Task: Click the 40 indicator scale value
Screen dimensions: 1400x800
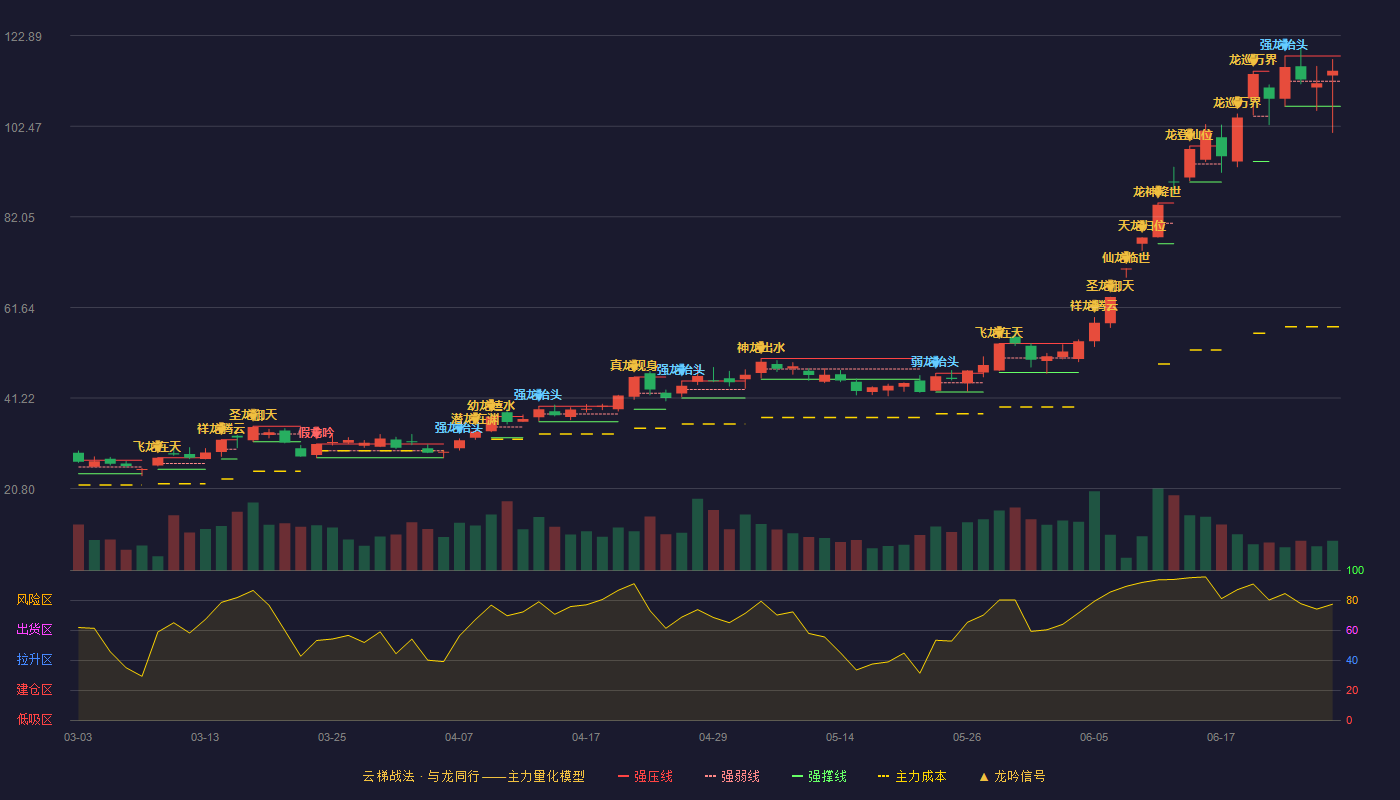Action: coord(1352,660)
